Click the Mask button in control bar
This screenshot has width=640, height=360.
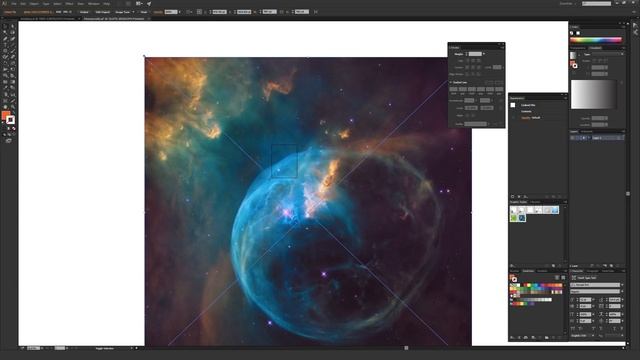144,12
